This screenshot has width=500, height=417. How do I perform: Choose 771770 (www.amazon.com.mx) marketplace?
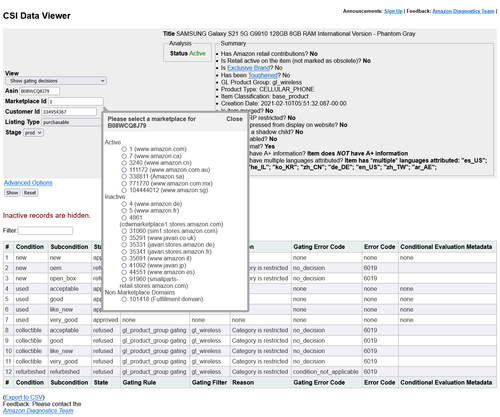pyautogui.click(x=124, y=183)
